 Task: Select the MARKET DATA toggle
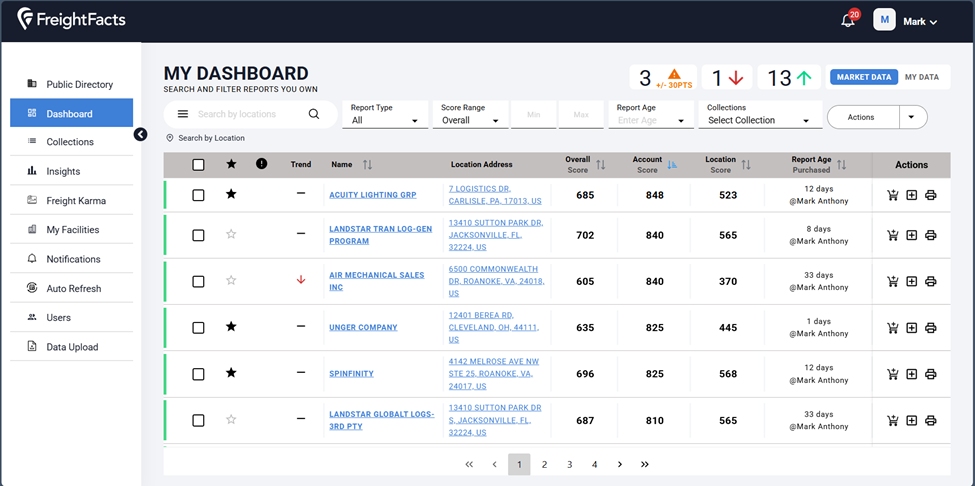[864, 77]
